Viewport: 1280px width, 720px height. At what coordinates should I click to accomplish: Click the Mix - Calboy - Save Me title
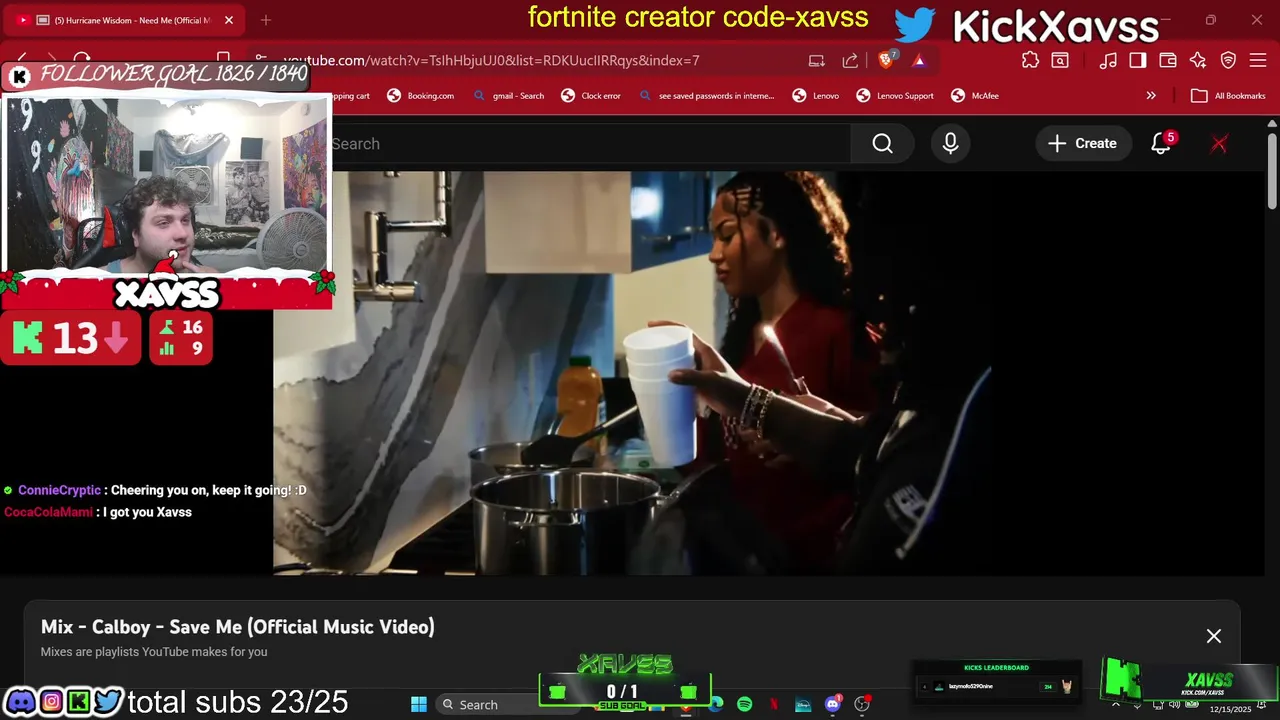click(238, 627)
